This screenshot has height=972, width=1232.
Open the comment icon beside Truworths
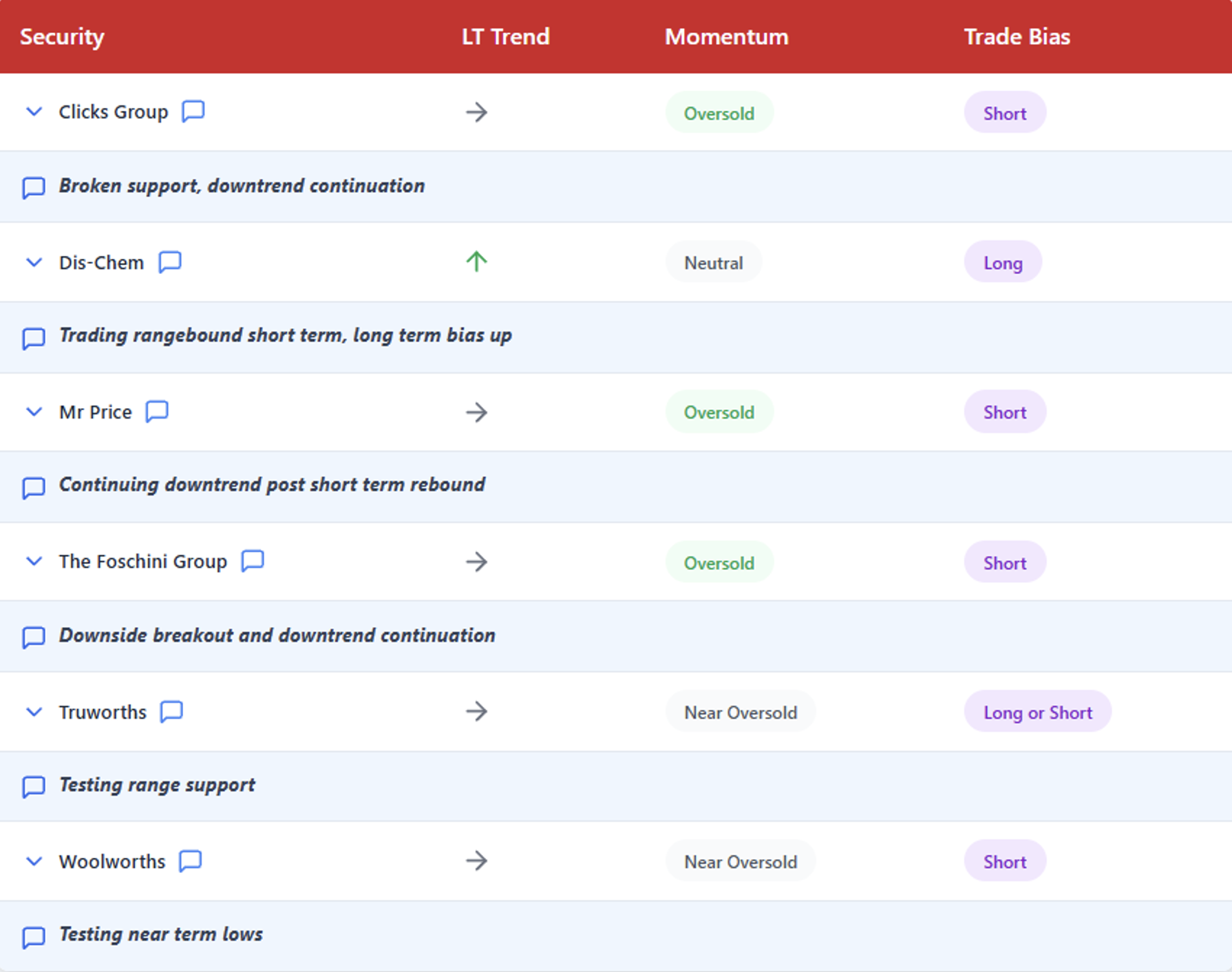[x=171, y=711]
